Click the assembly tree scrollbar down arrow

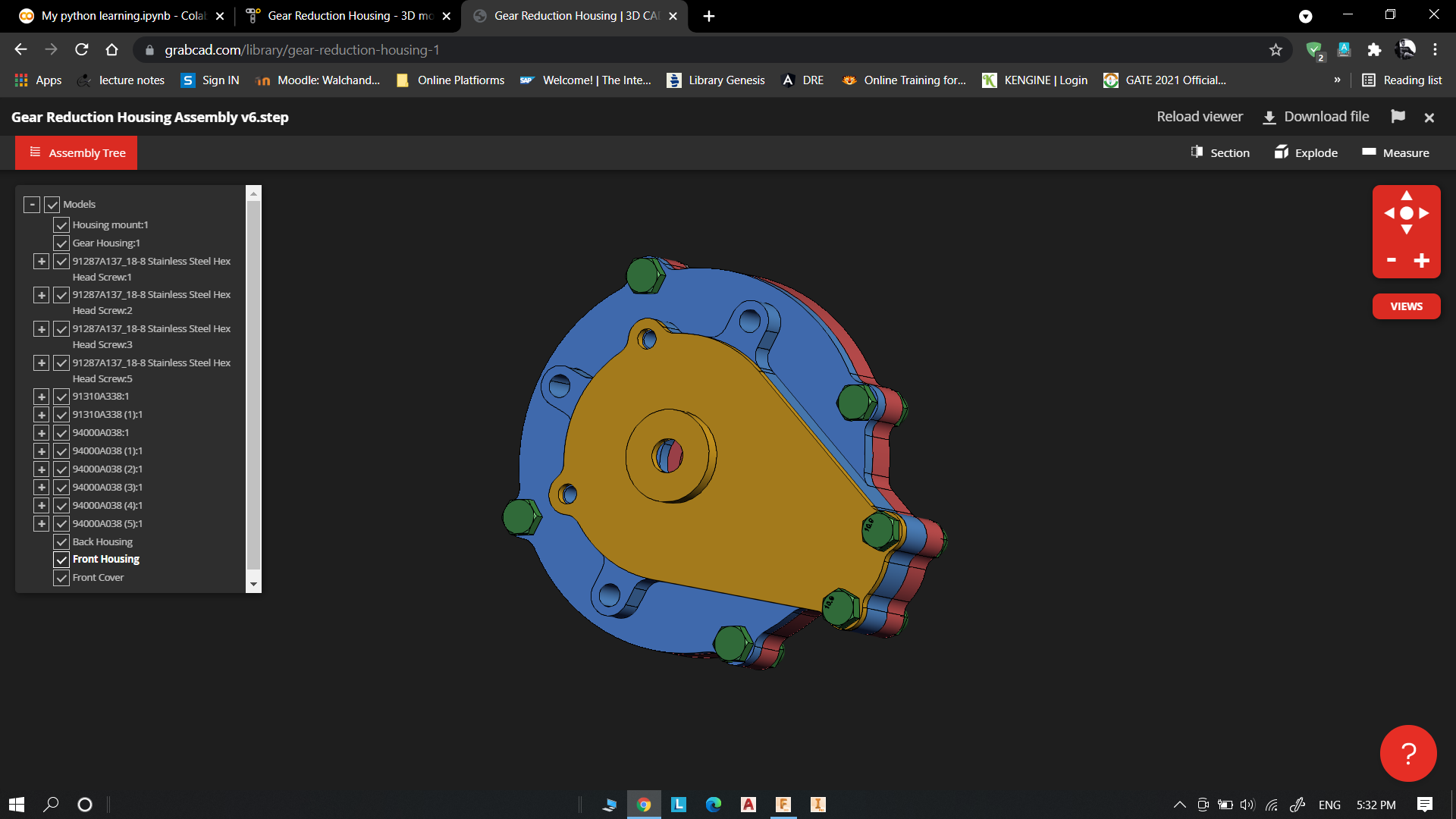[x=254, y=585]
